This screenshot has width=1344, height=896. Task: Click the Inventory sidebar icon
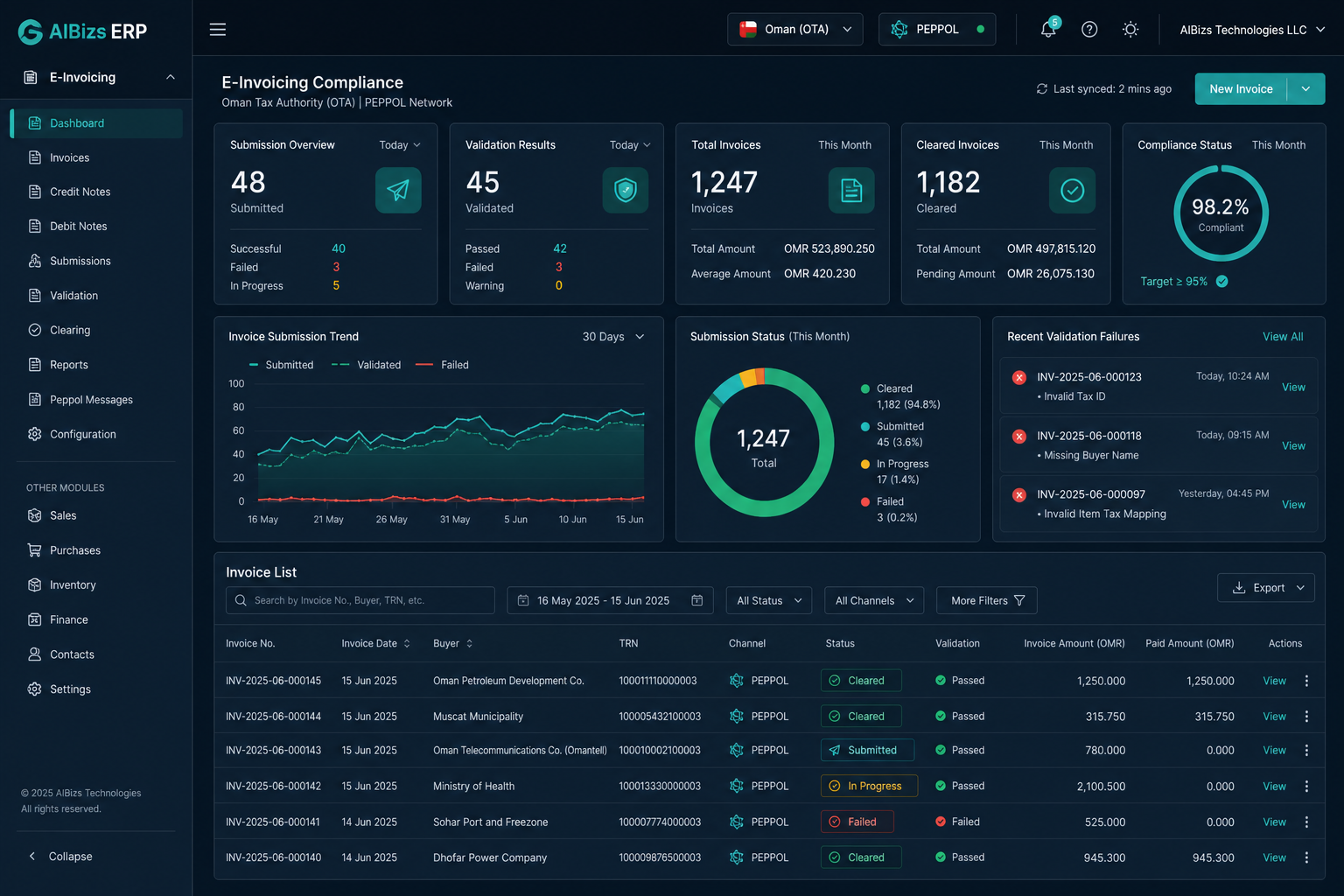35,584
